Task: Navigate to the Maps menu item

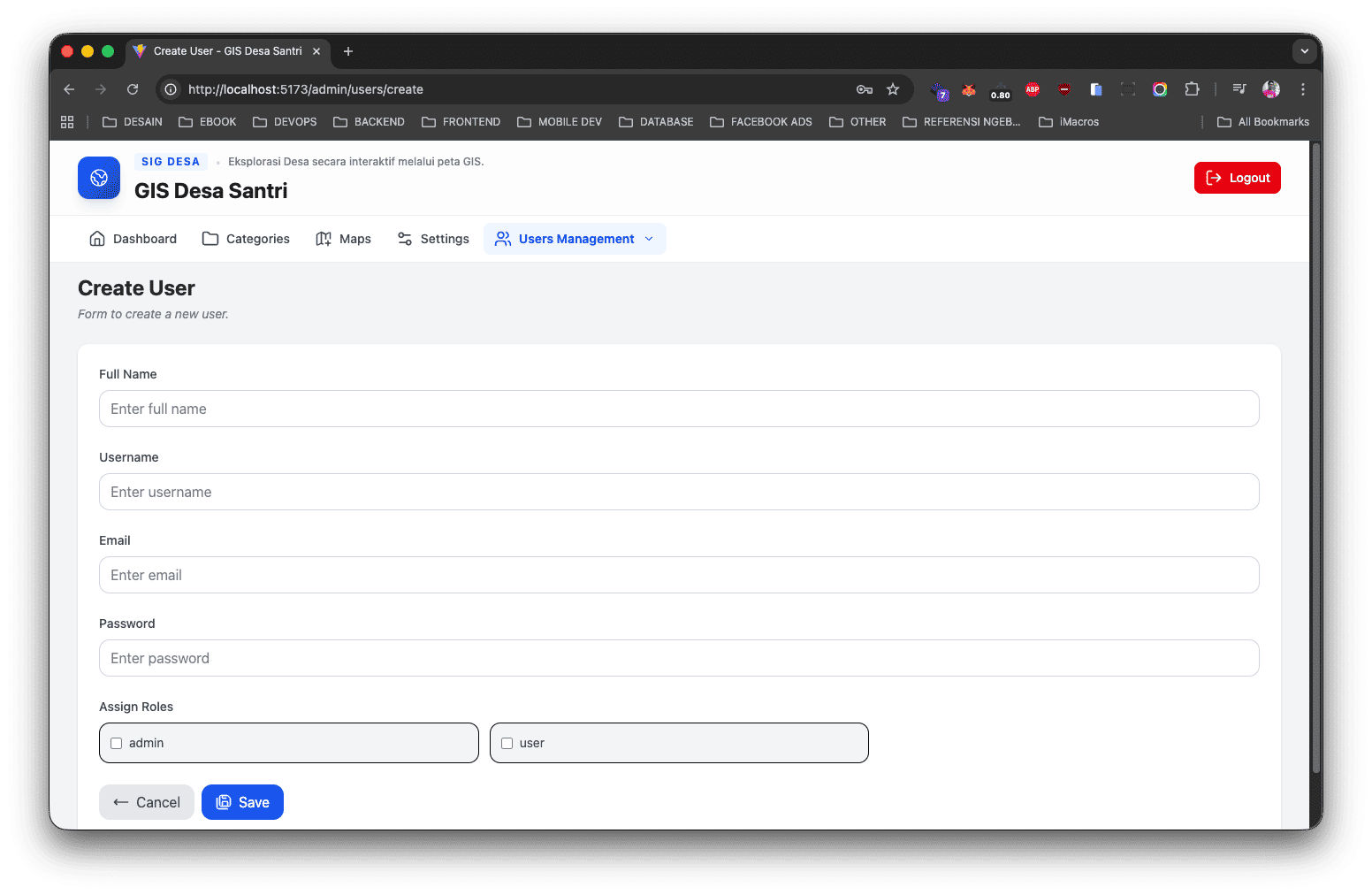Action: pyautogui.click(x=343, y=239)
